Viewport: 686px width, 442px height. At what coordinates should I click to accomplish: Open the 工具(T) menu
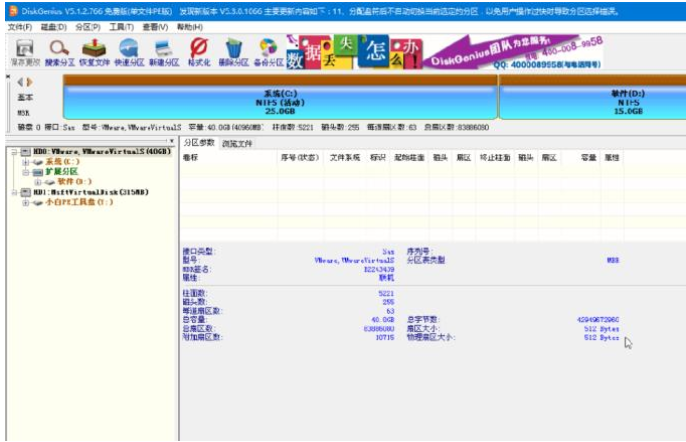pos(122,27)
